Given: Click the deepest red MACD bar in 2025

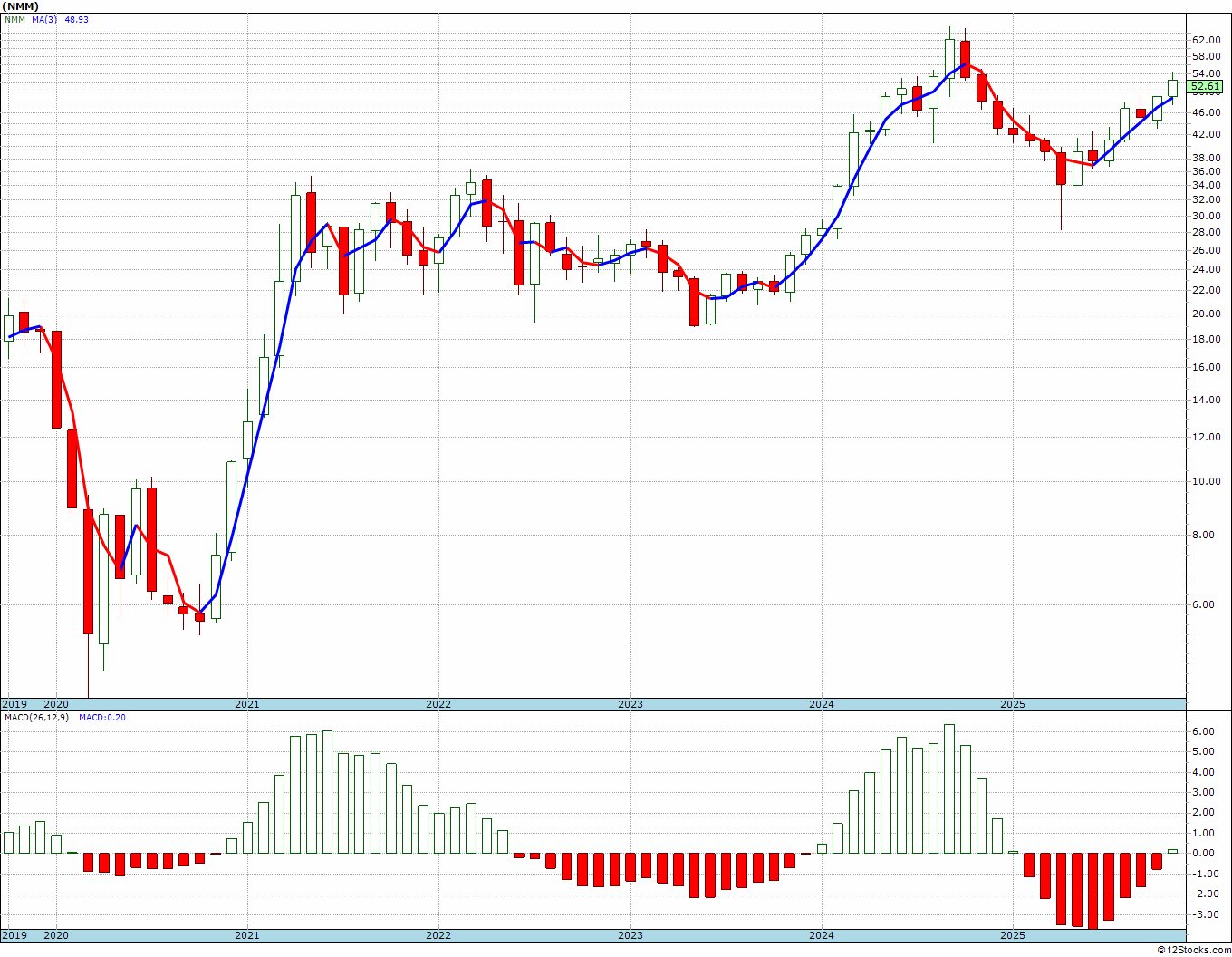Looking at the screenshot, I should pyautogui.click(x=1092, y=891).
